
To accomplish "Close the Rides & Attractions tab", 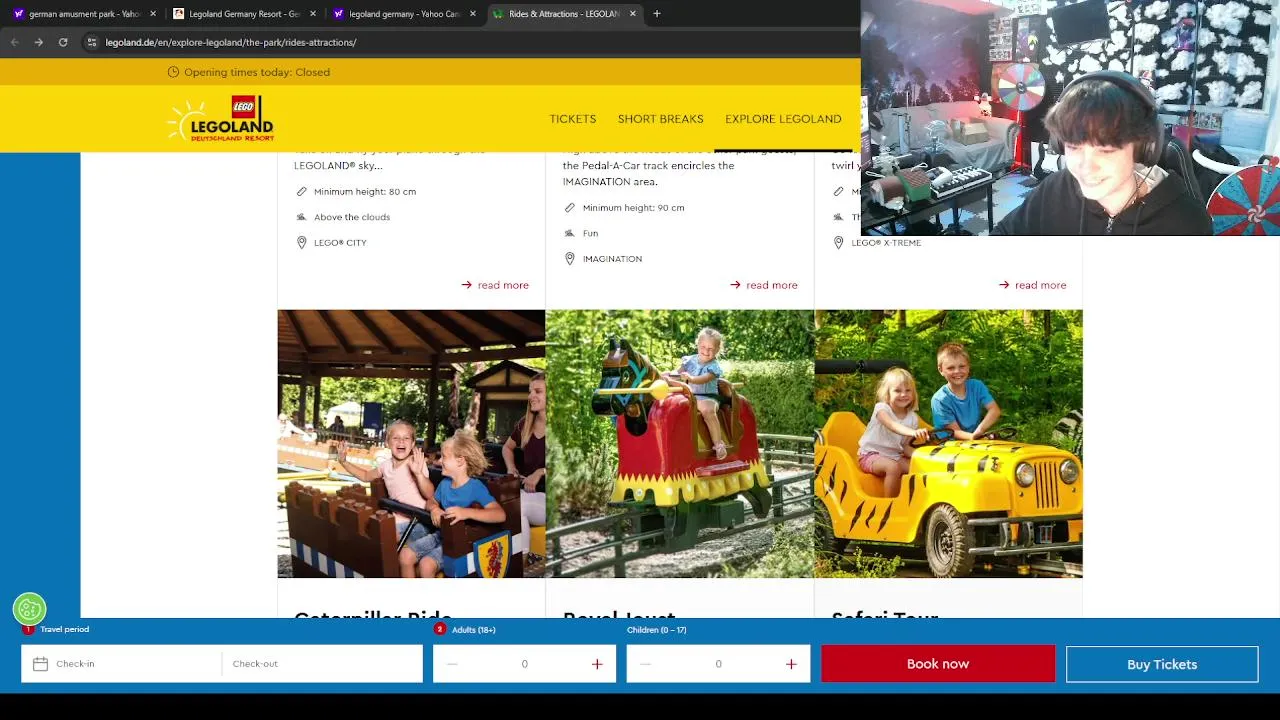I will pyautogui.click(x=633, y=14).
